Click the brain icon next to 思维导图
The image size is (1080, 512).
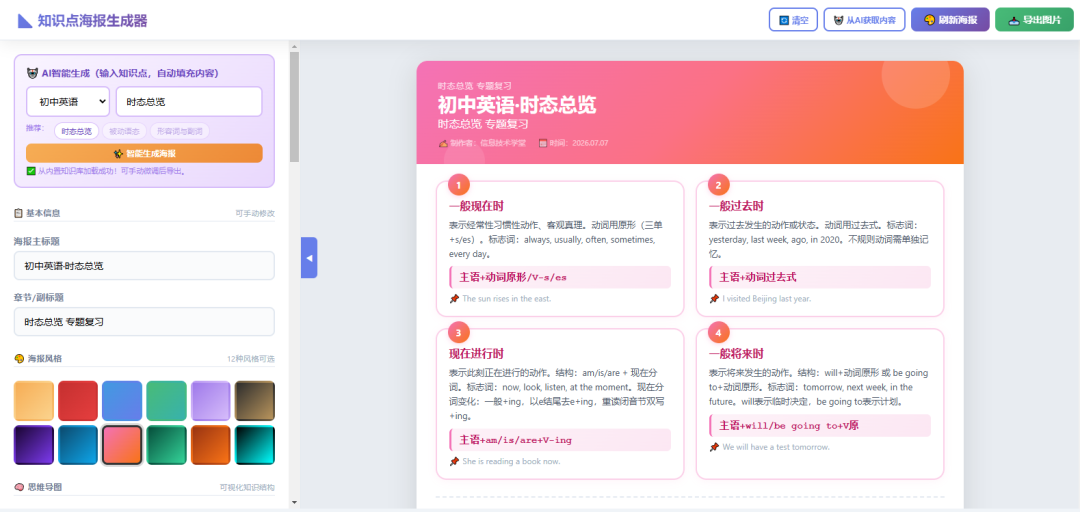coord(19,487)
